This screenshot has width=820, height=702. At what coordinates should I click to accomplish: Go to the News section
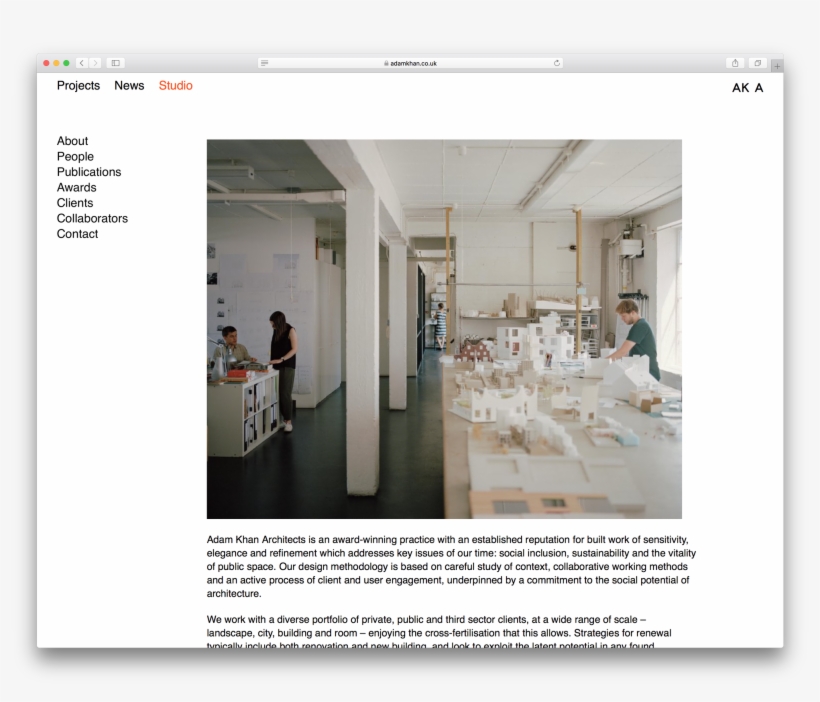(129, 86)
